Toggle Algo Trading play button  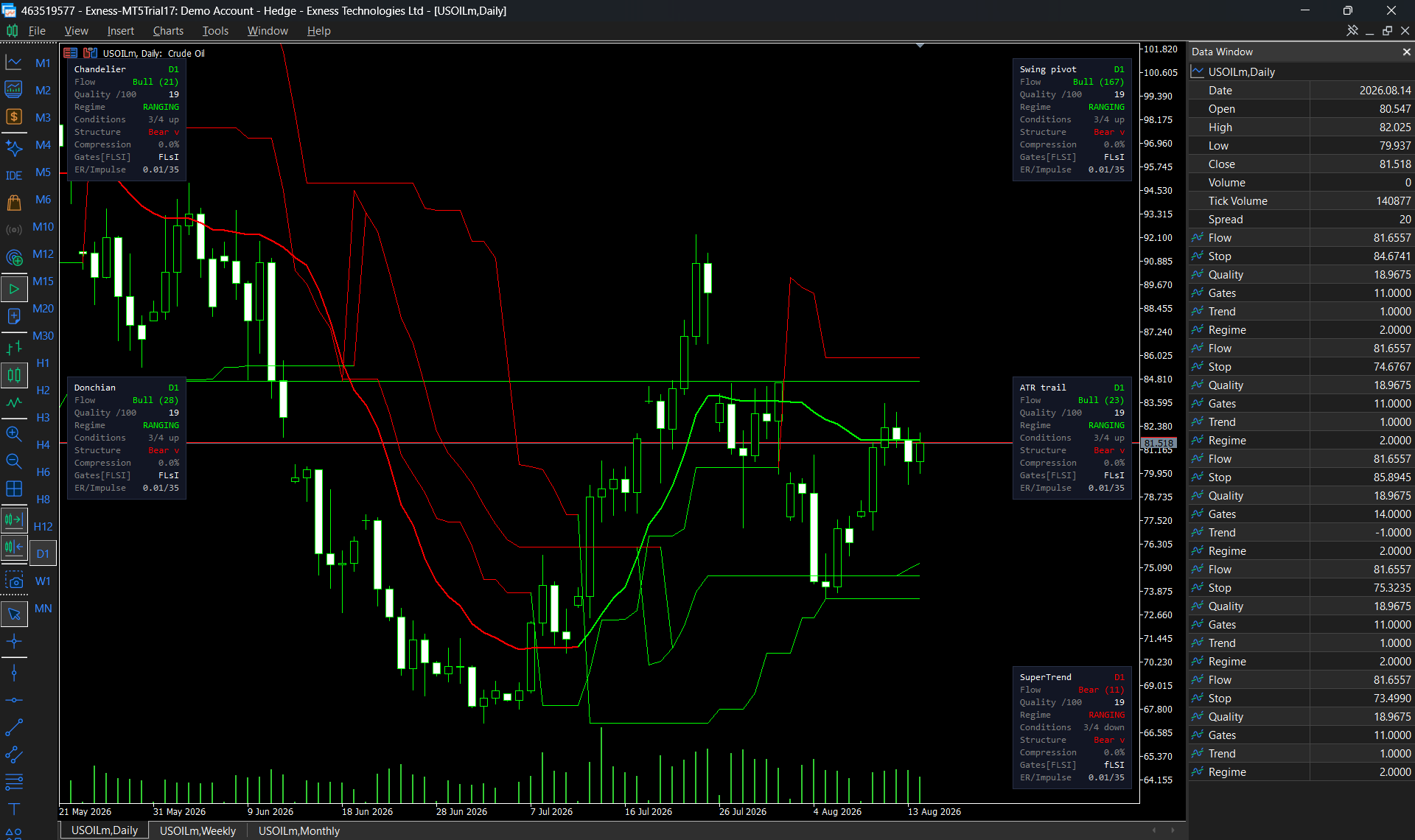click(x=14, y=289)
